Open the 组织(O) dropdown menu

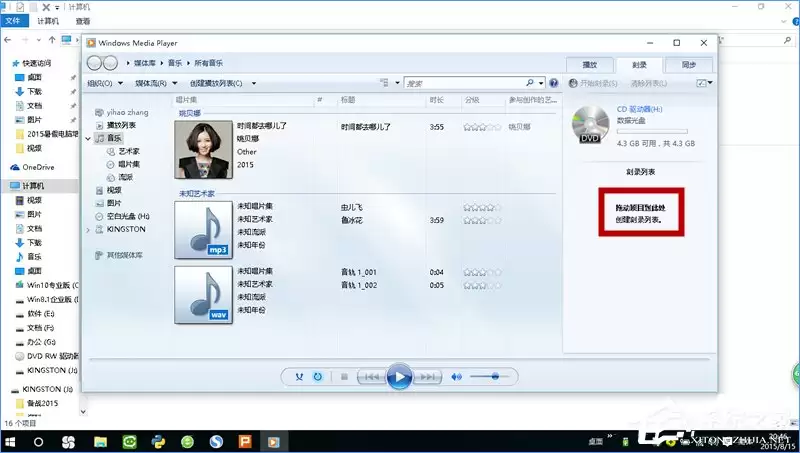tap(105, 83)
